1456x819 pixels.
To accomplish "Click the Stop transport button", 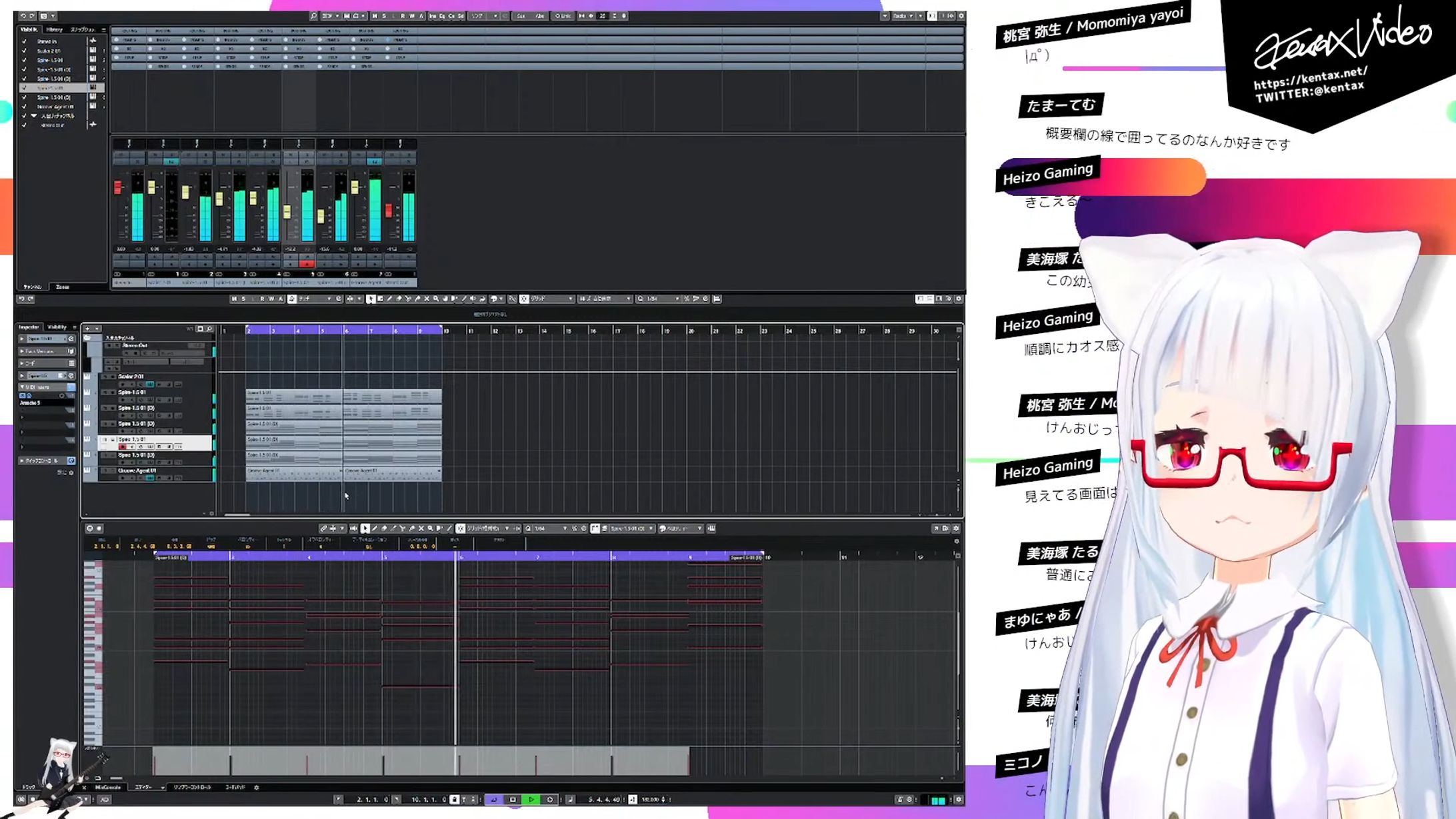I will pyautogui.click(x=513, y=799).
